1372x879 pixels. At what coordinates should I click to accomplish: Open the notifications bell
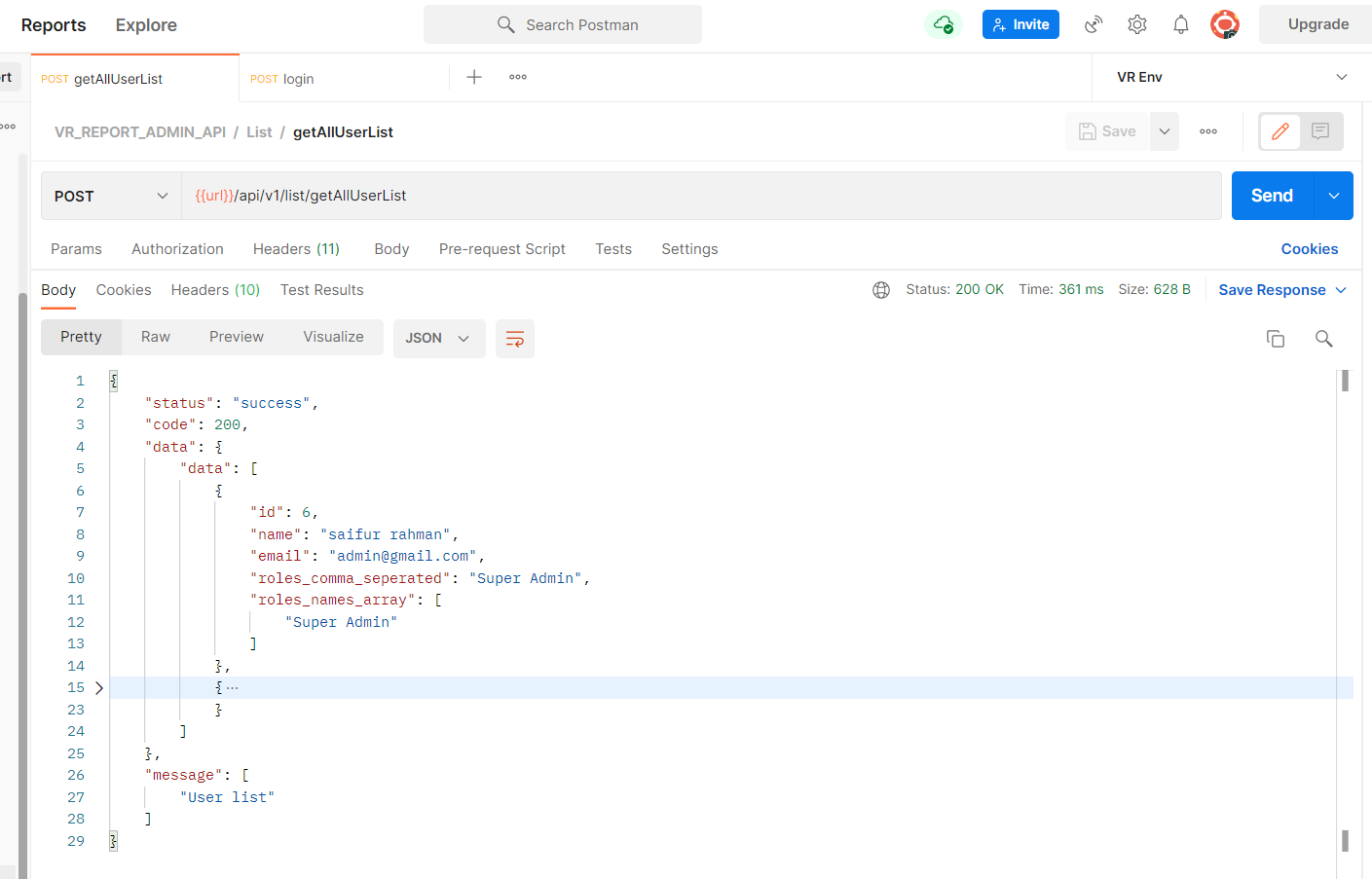(1181, 24)
